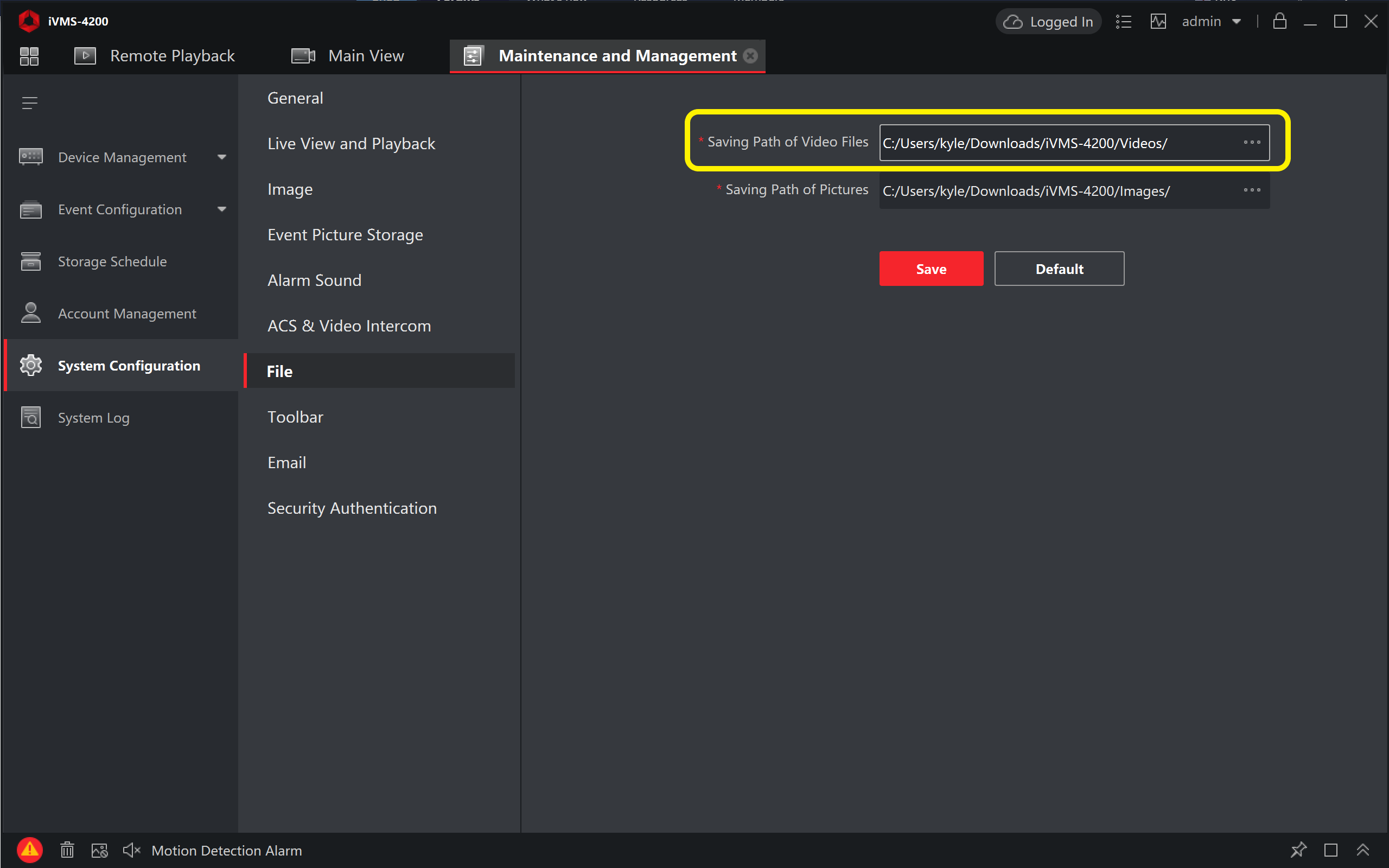Image resolution: width=1389 pixels, height=868 pixels.
Task: Toggle alarm pop-up image icon
Action: 99,850
